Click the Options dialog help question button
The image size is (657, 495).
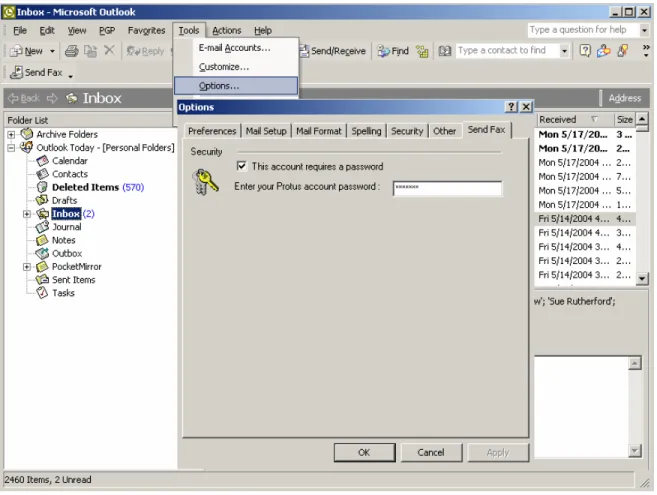click(511, 107)
